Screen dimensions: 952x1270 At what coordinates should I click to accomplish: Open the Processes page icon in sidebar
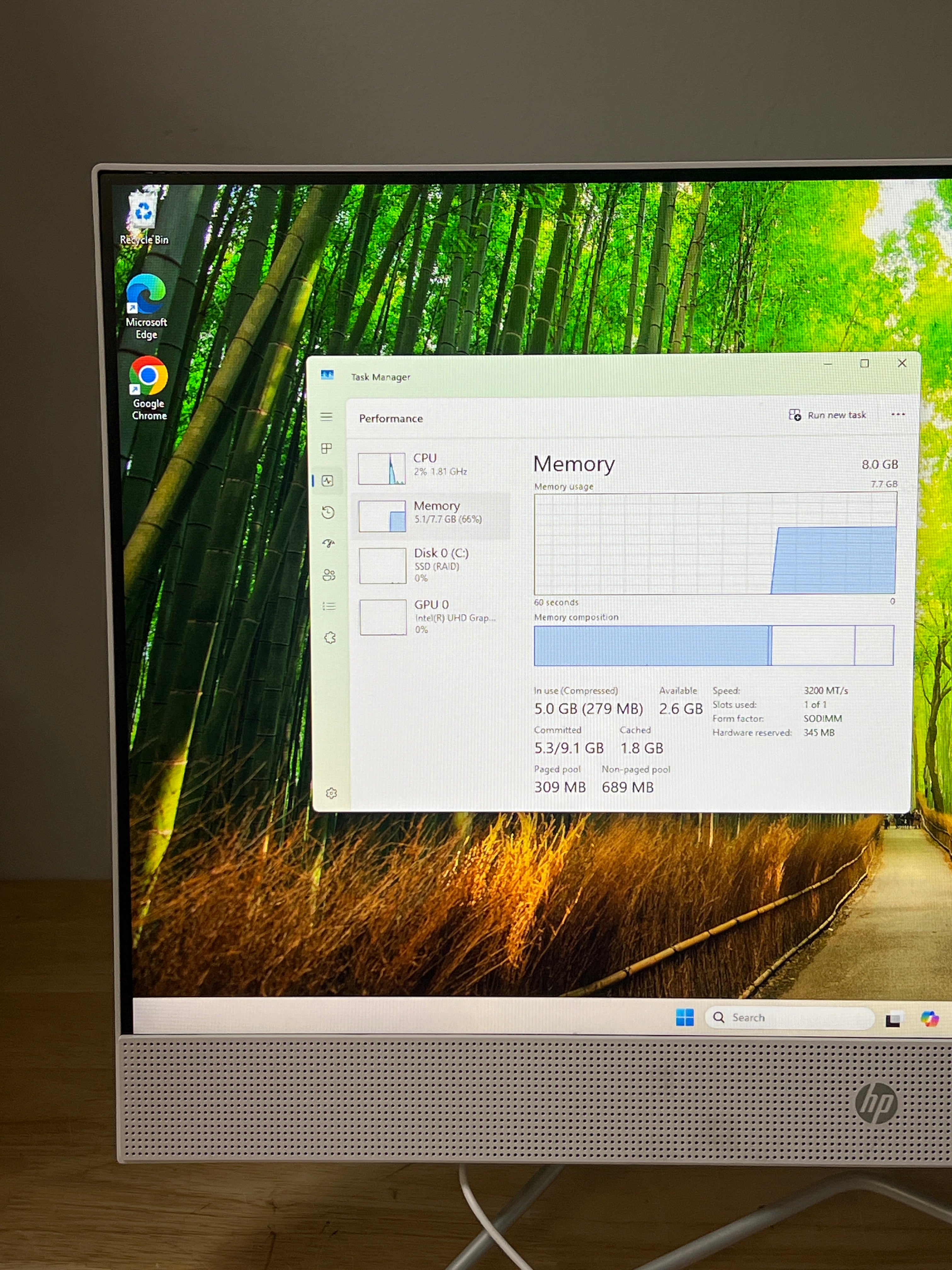tap(326, 449)
